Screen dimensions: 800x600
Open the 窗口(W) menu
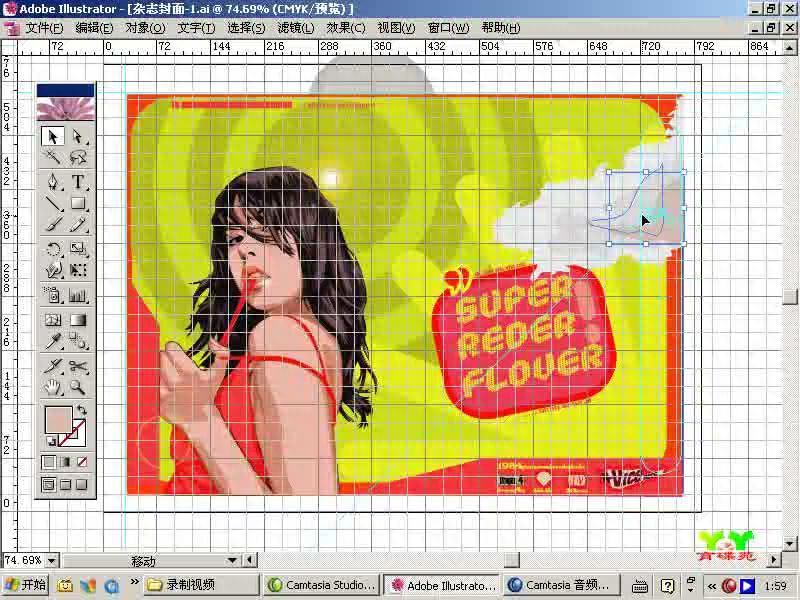(448, 28)
